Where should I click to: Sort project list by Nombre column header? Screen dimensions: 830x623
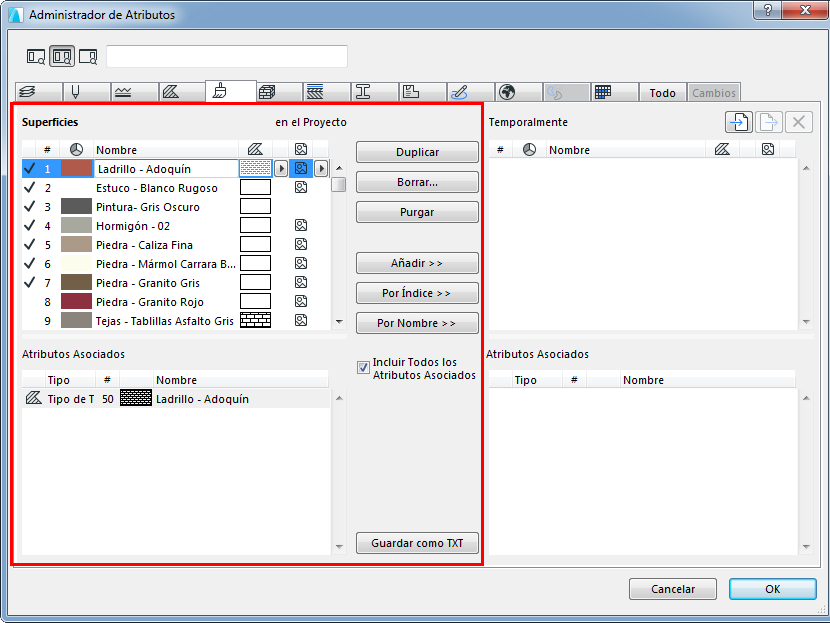tap(166, 150)
